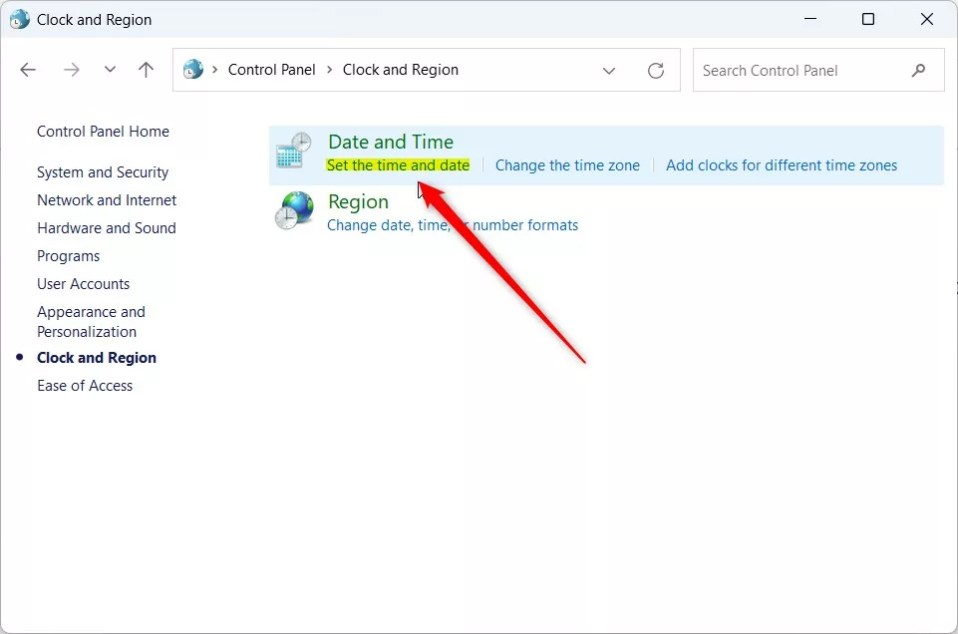This screenshot has width=958, height=634.
Task: Click the Control Panel icon in the address bar
Action: tap(193, 69)
